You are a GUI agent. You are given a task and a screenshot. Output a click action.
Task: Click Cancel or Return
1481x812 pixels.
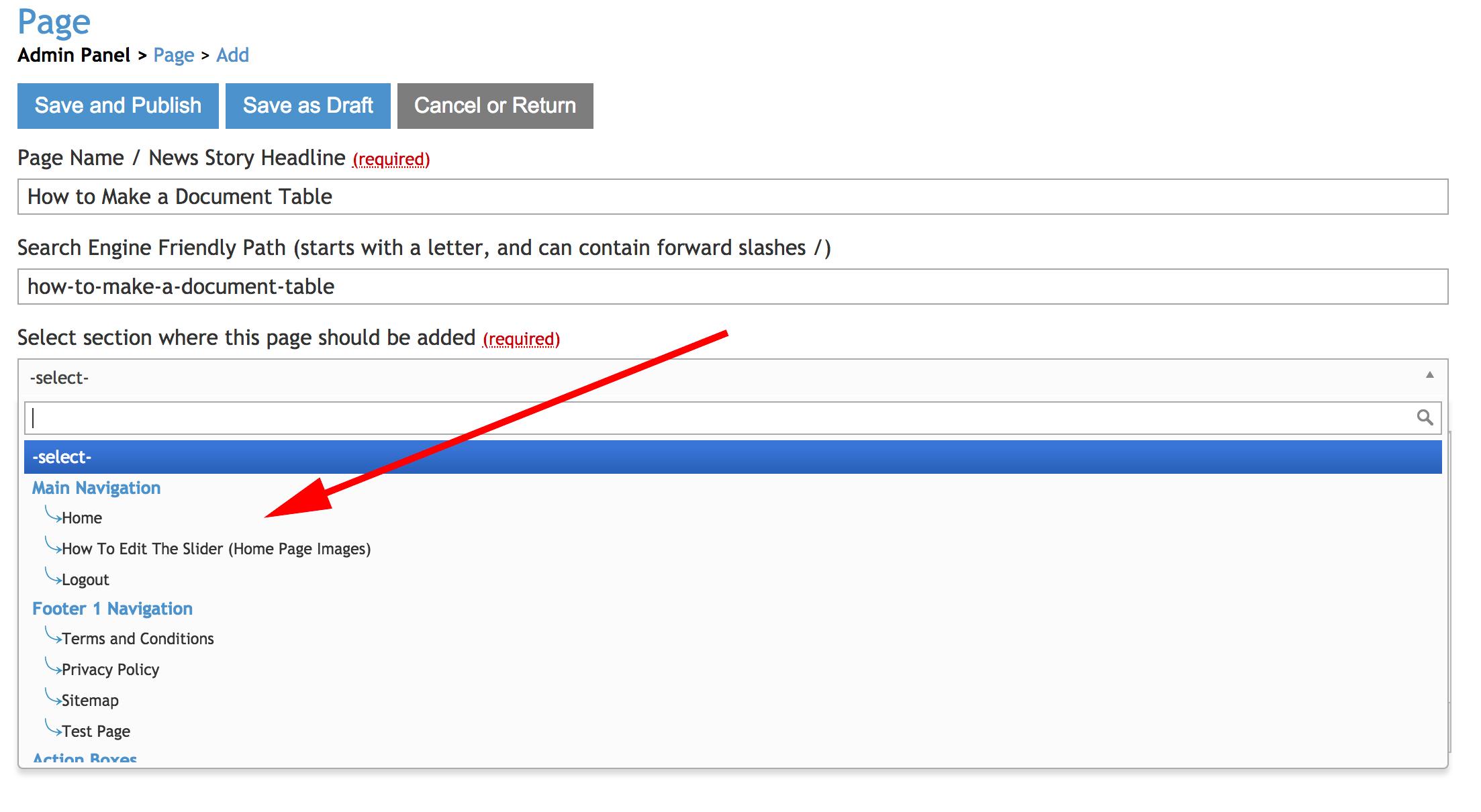click(495, 105)
